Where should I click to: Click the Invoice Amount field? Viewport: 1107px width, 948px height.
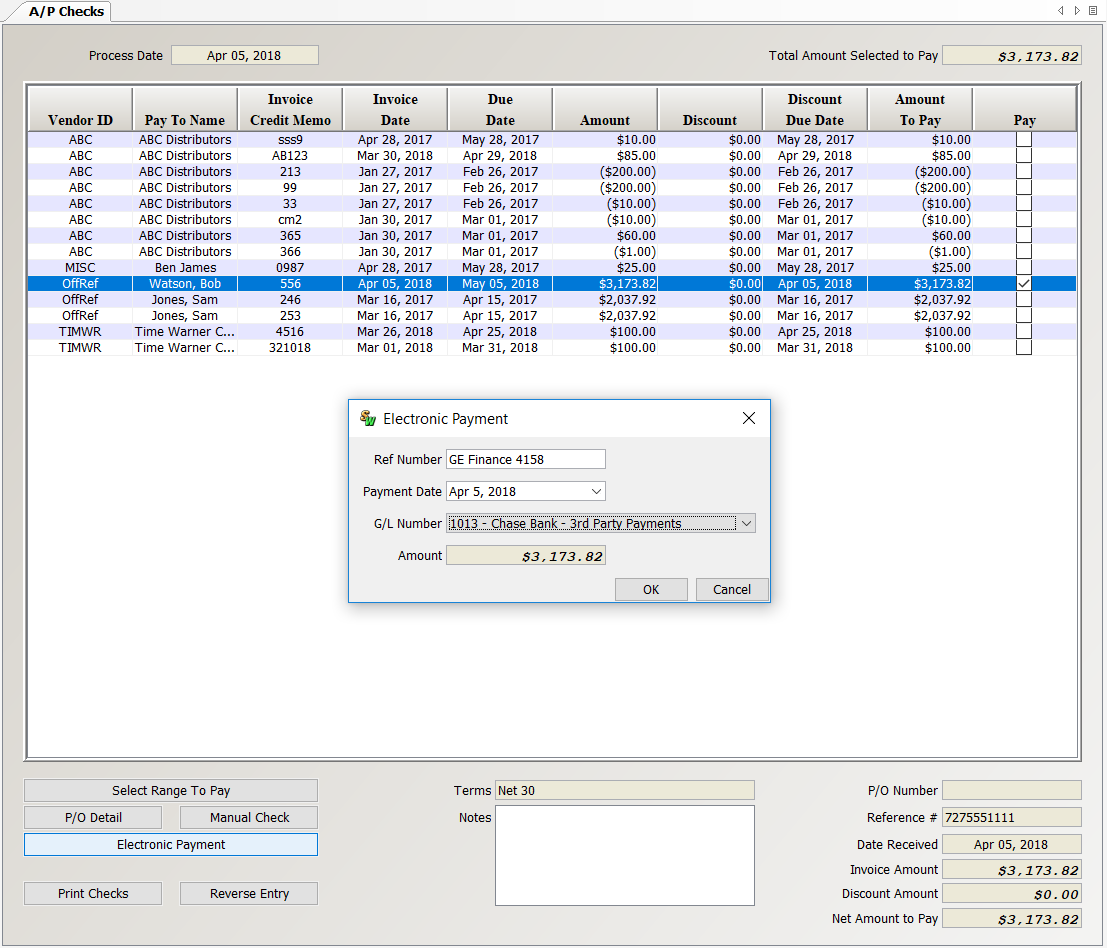coord(1012,870)
